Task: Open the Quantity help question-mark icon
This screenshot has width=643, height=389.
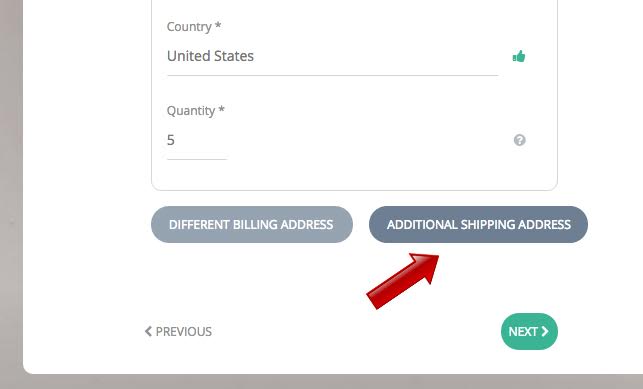Action: tap(520, 140)
